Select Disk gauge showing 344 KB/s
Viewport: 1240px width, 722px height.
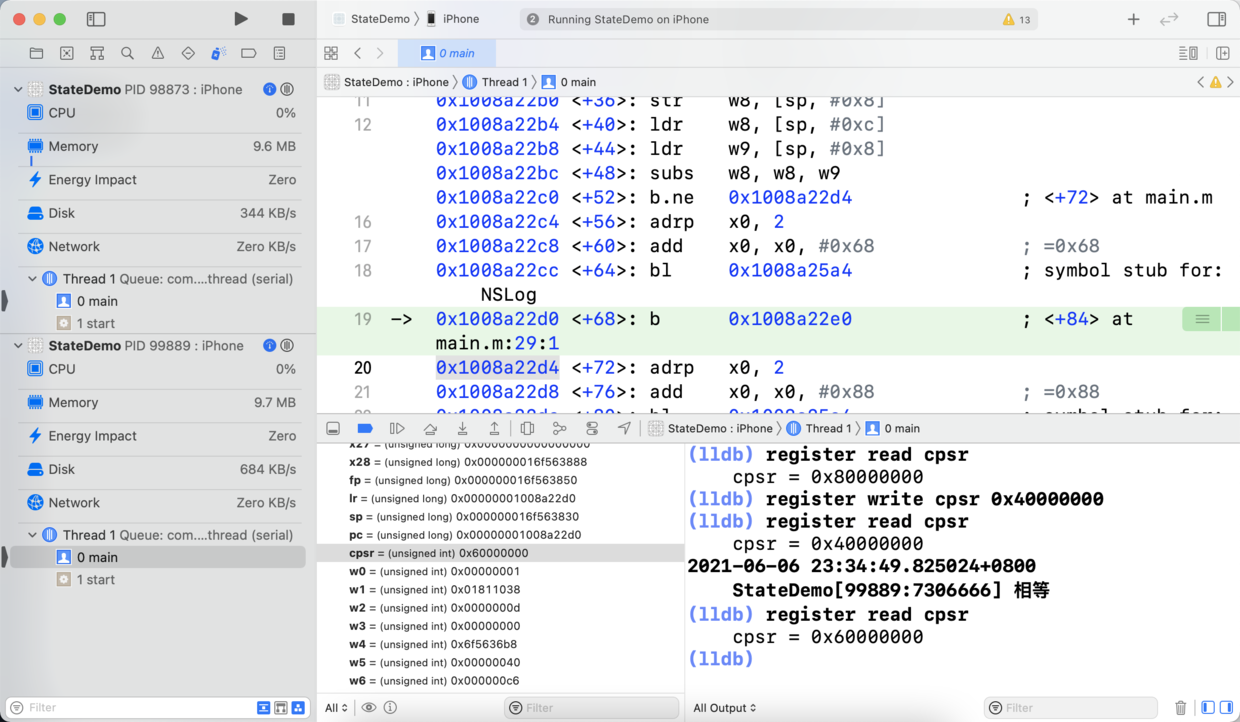point(161,213)
